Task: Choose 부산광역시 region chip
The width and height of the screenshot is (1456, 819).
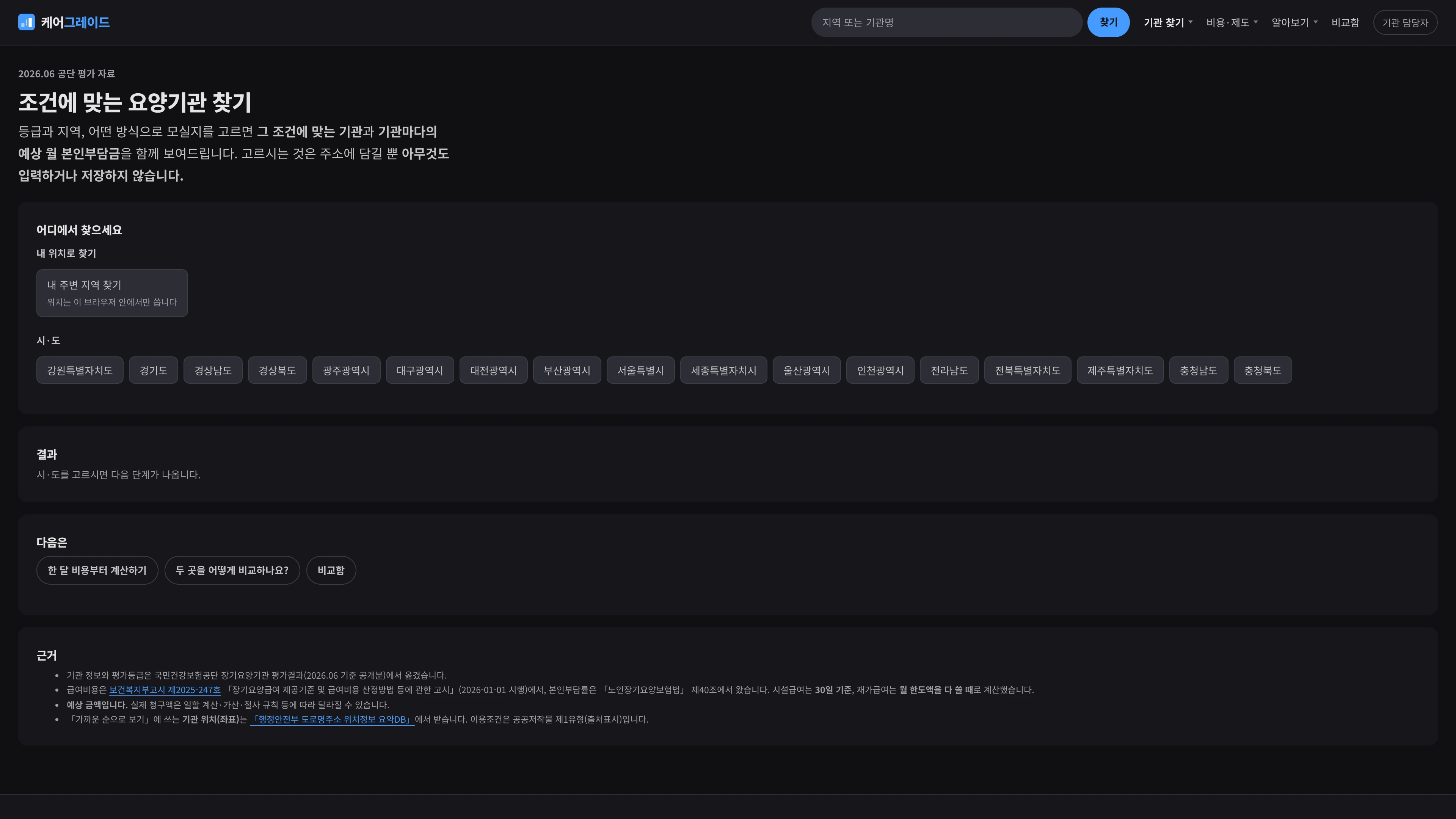Action: tap(566, 370)
